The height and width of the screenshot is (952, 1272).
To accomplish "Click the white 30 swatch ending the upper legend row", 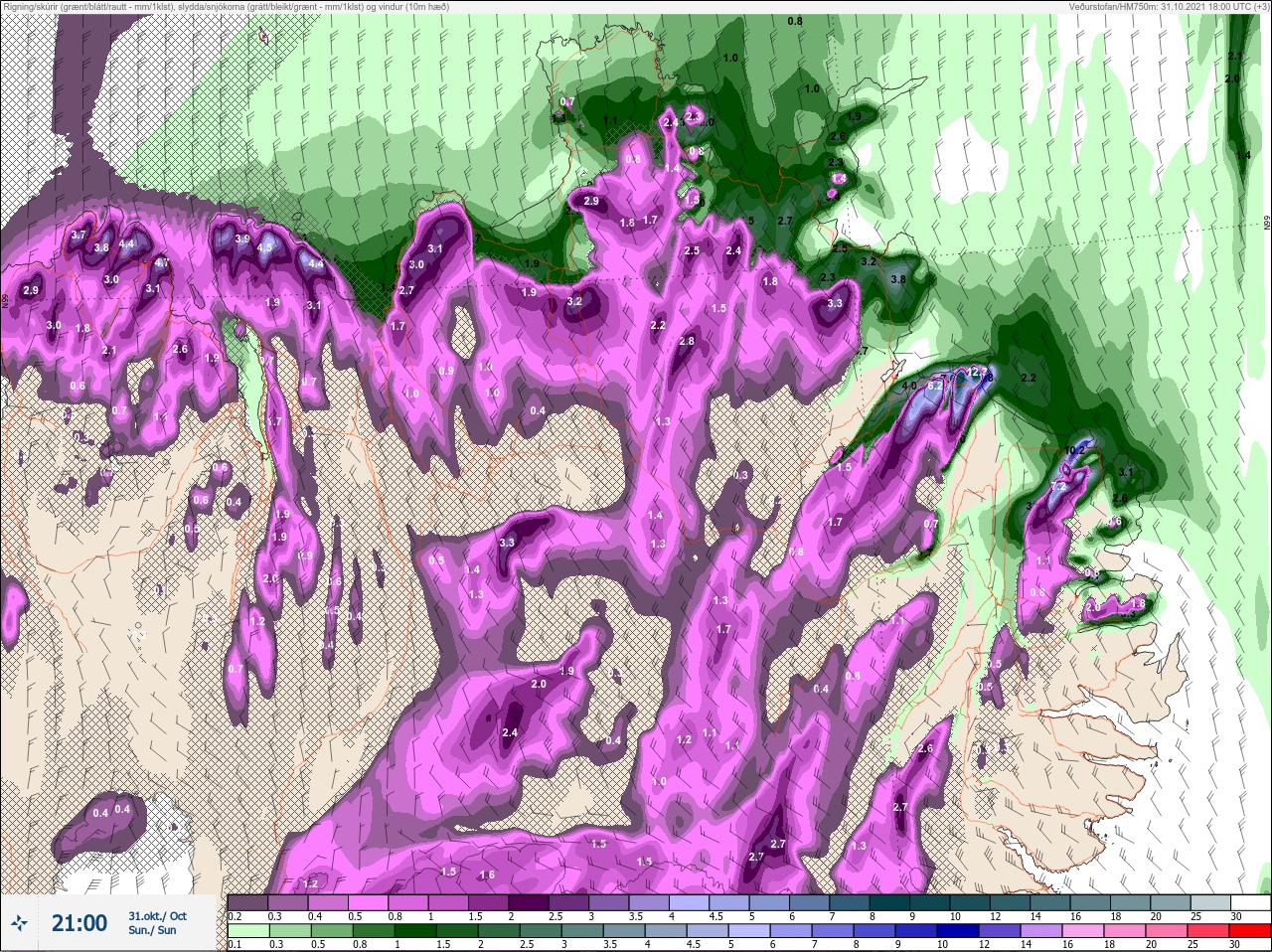I will 1250,903.
